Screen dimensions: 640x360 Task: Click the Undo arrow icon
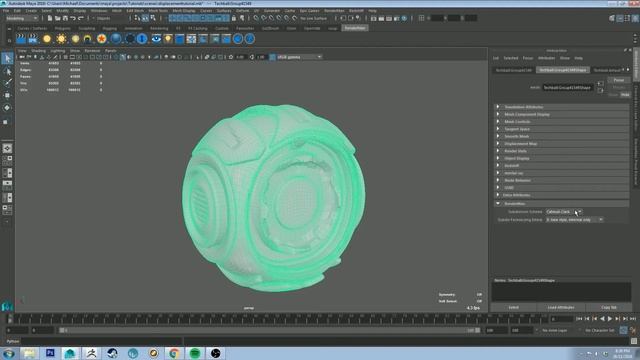point(73,18)
